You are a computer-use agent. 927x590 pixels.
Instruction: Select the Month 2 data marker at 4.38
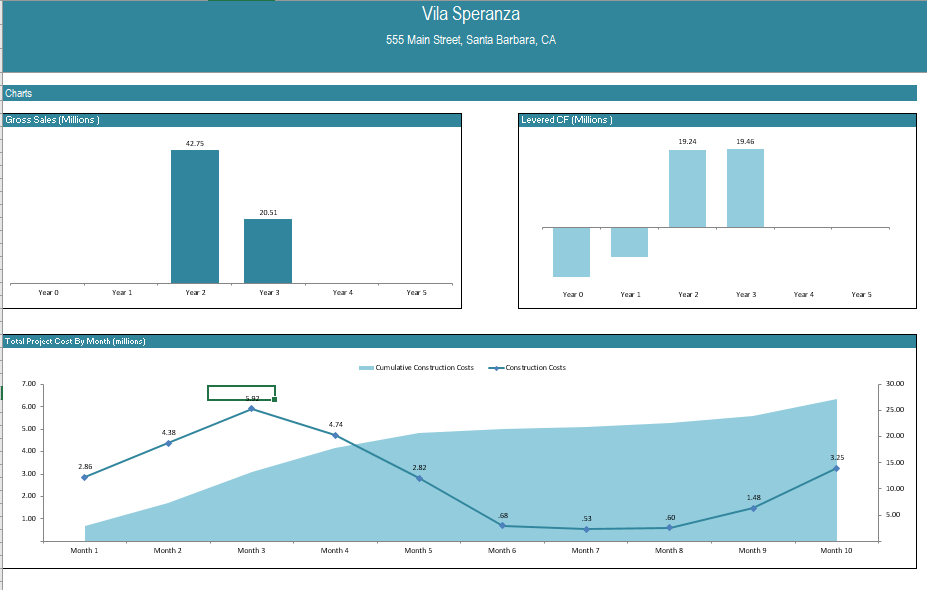coord(168,443)
